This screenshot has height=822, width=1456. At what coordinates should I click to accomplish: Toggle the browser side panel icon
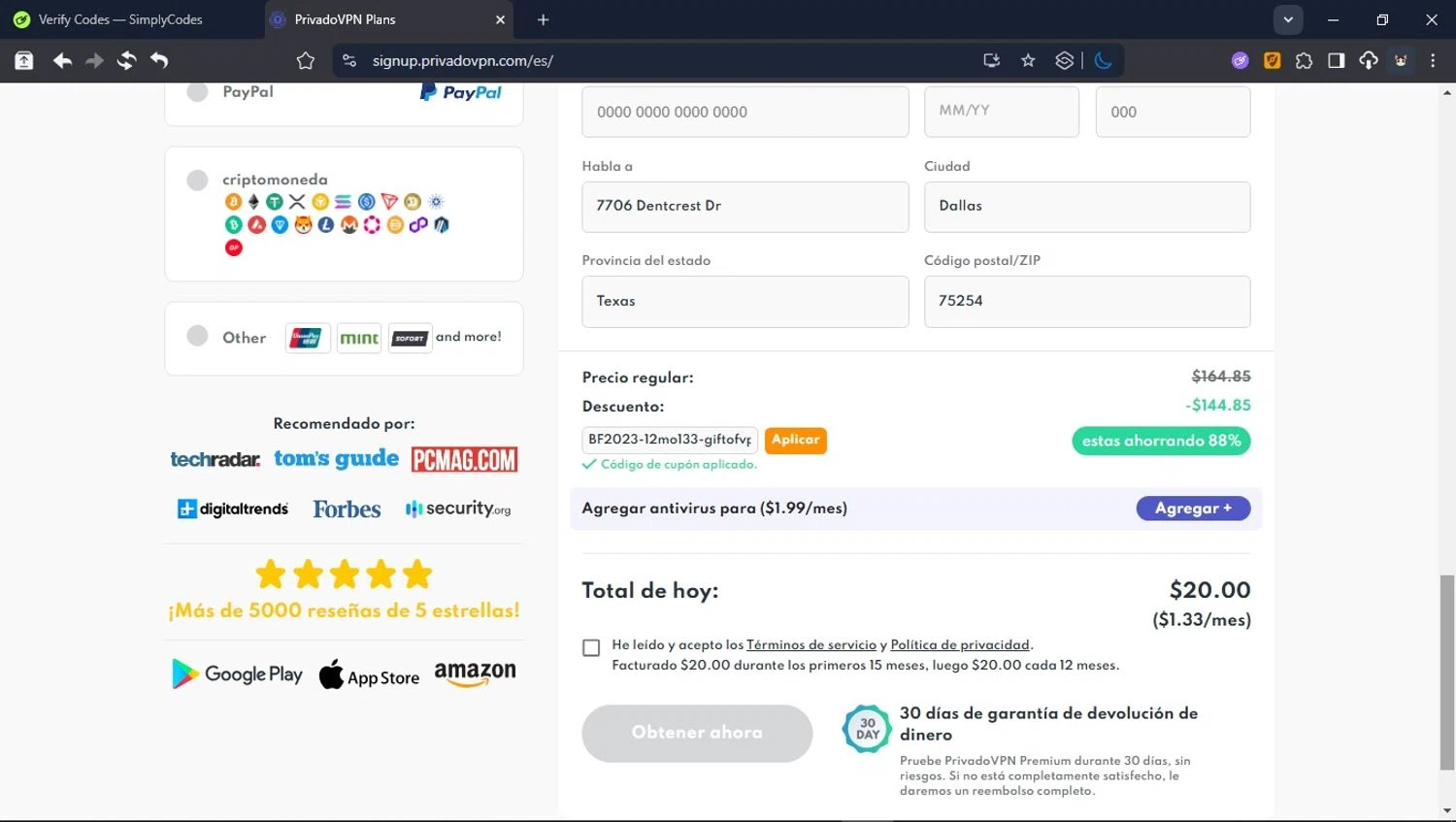(x=1337, y=60)
